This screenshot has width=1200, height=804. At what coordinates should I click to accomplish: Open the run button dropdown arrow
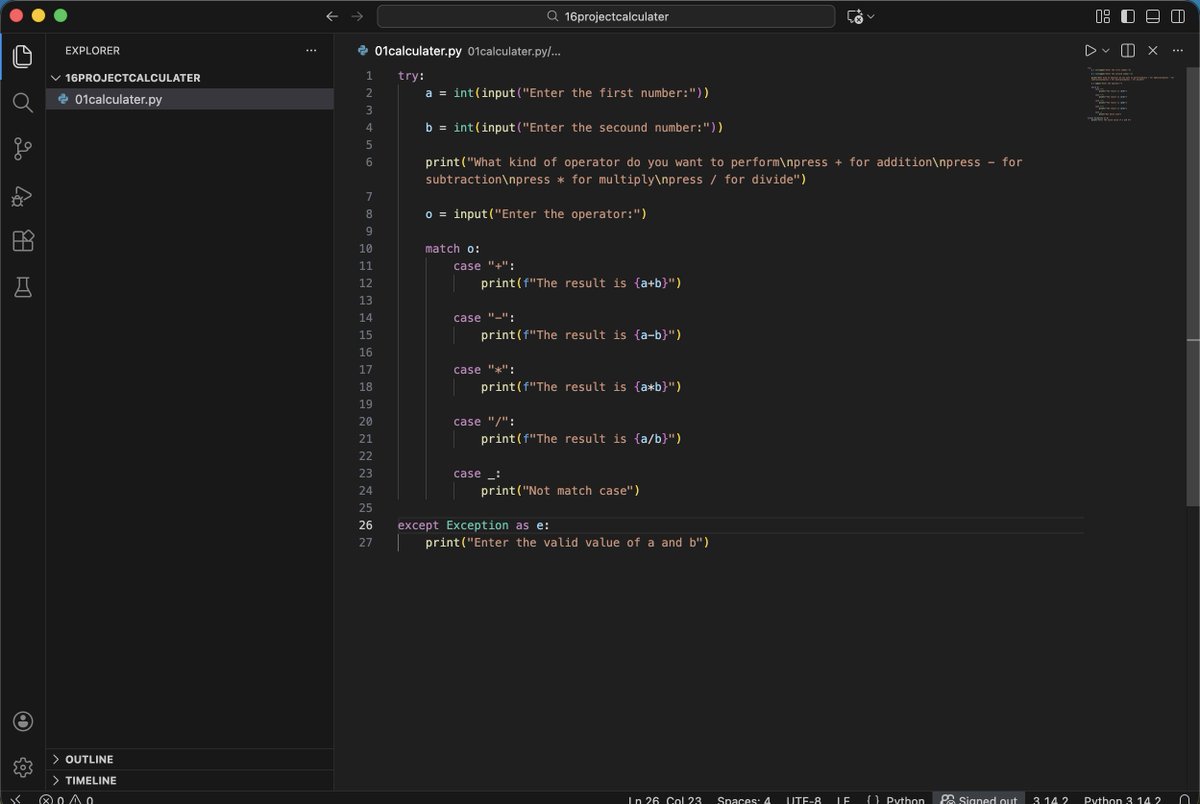(1105, 50)
